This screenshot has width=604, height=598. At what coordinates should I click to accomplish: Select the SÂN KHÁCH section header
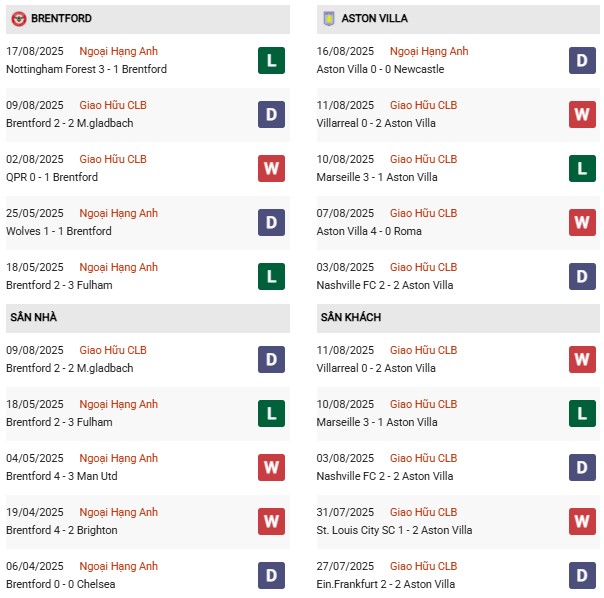click(351, 317)
